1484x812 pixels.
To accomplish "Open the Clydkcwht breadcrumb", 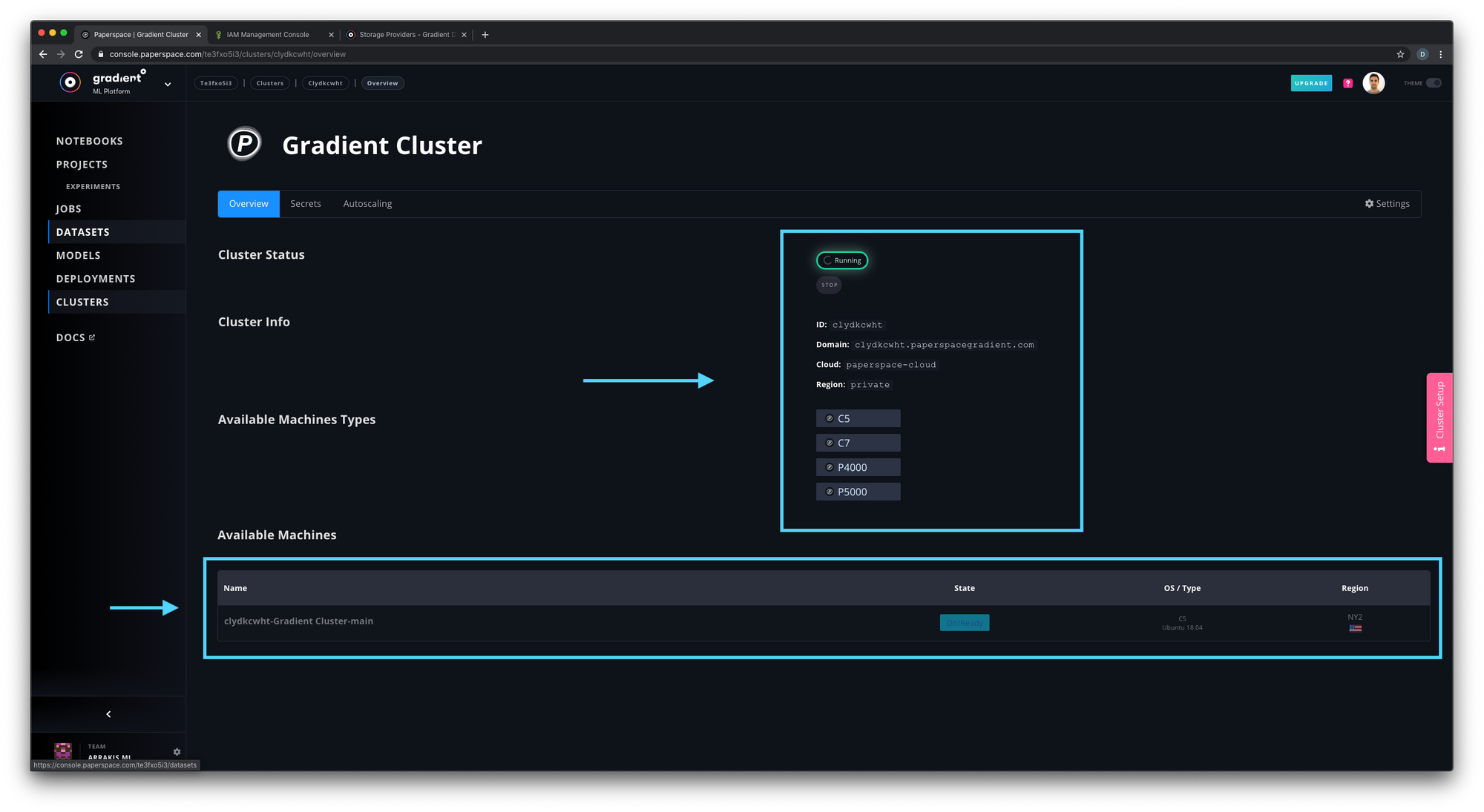I will (x=325, y=83).
